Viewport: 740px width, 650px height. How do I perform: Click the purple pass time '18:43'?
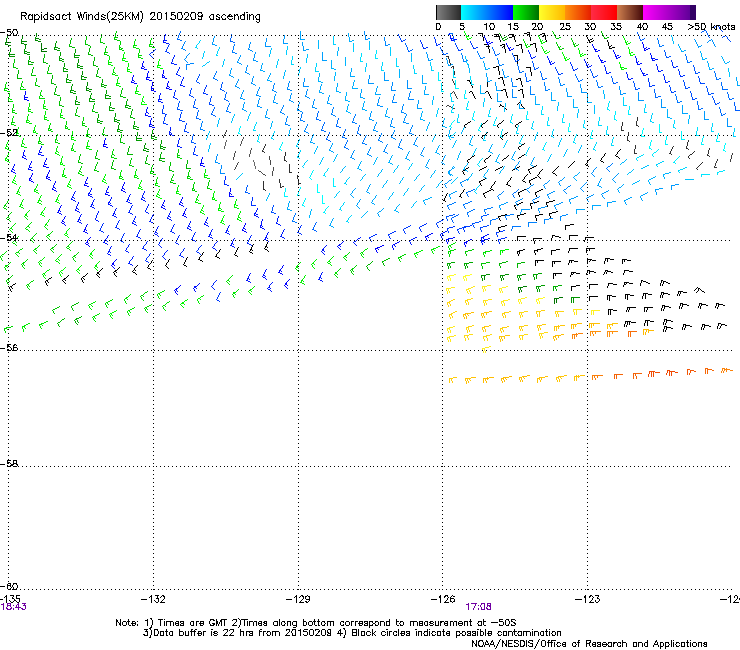pyautogui.click(x=14, y=607)
